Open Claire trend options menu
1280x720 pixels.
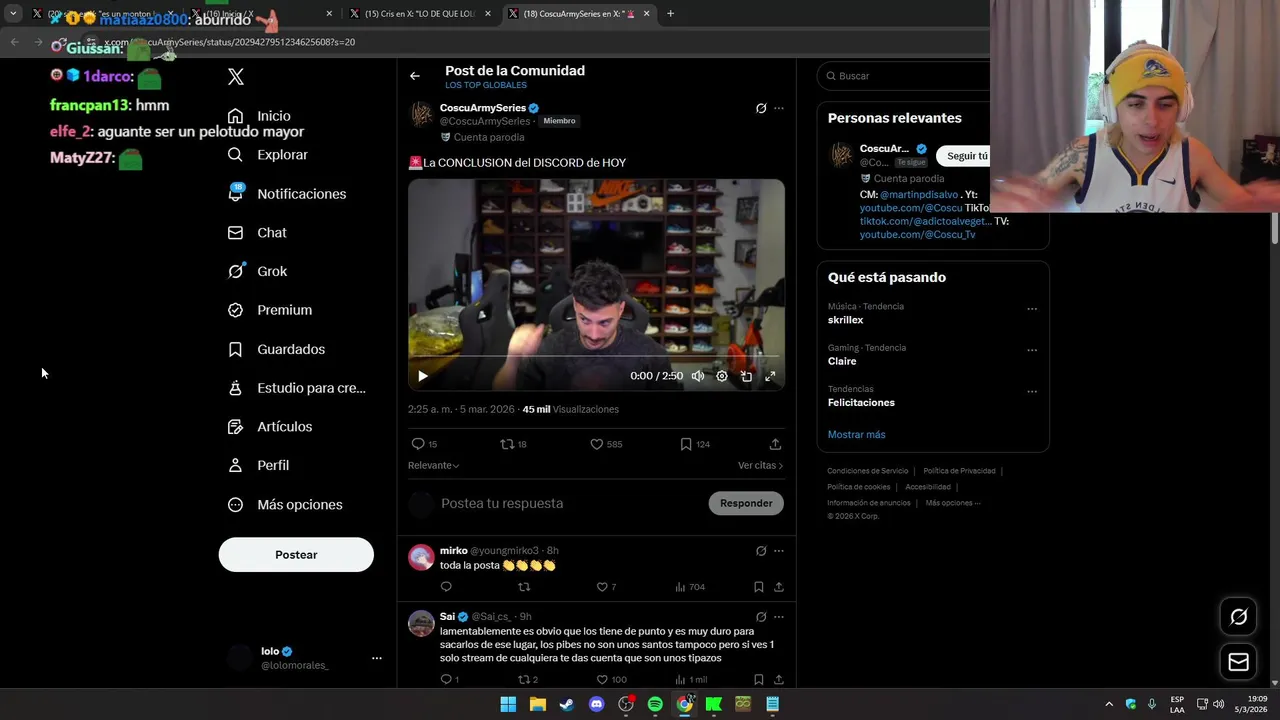click(1032, 350)
